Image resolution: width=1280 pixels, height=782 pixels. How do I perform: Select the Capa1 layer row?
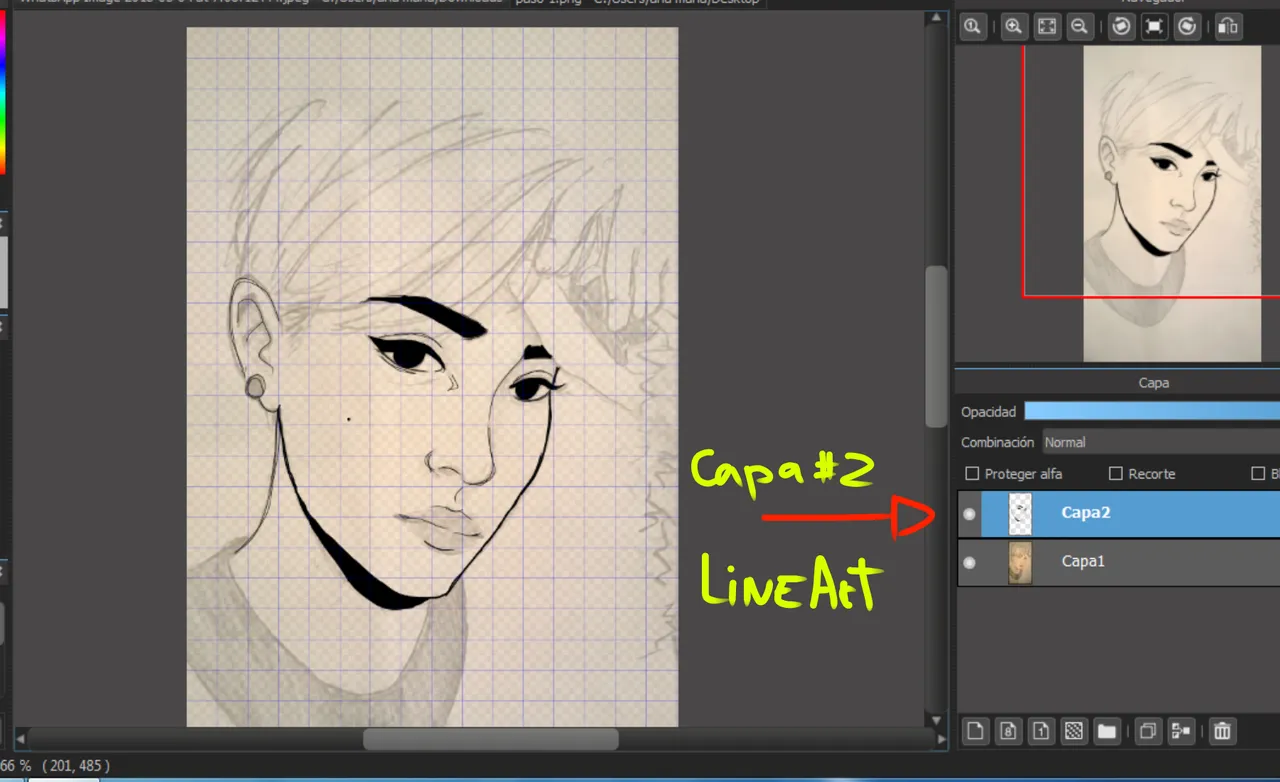pyautogui.click(x=1119, y=562)
